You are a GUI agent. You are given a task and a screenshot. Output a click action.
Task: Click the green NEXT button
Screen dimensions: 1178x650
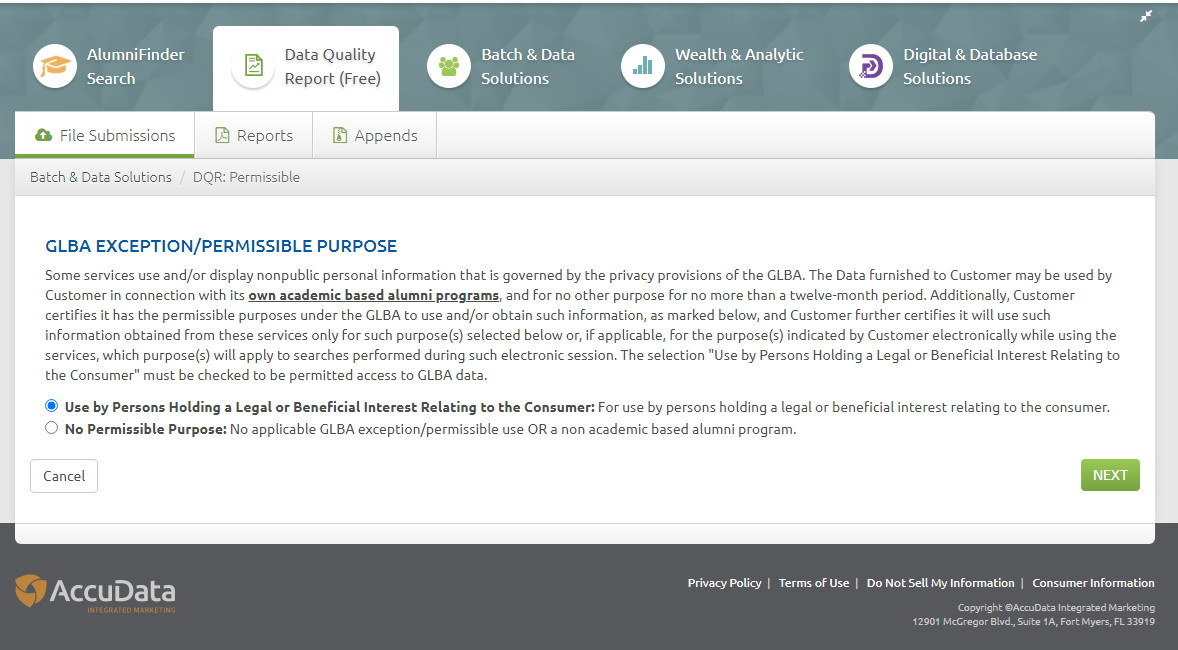click(1110, 475)
